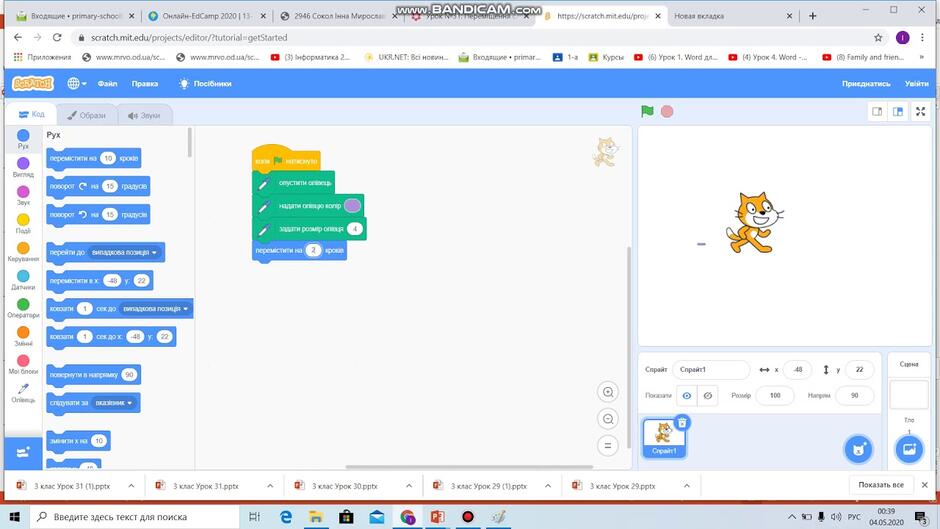Screen dimensions: 940x529
Task: Open the Scratch logo home link
Action: pyautogui.click(x=32, y=83)
